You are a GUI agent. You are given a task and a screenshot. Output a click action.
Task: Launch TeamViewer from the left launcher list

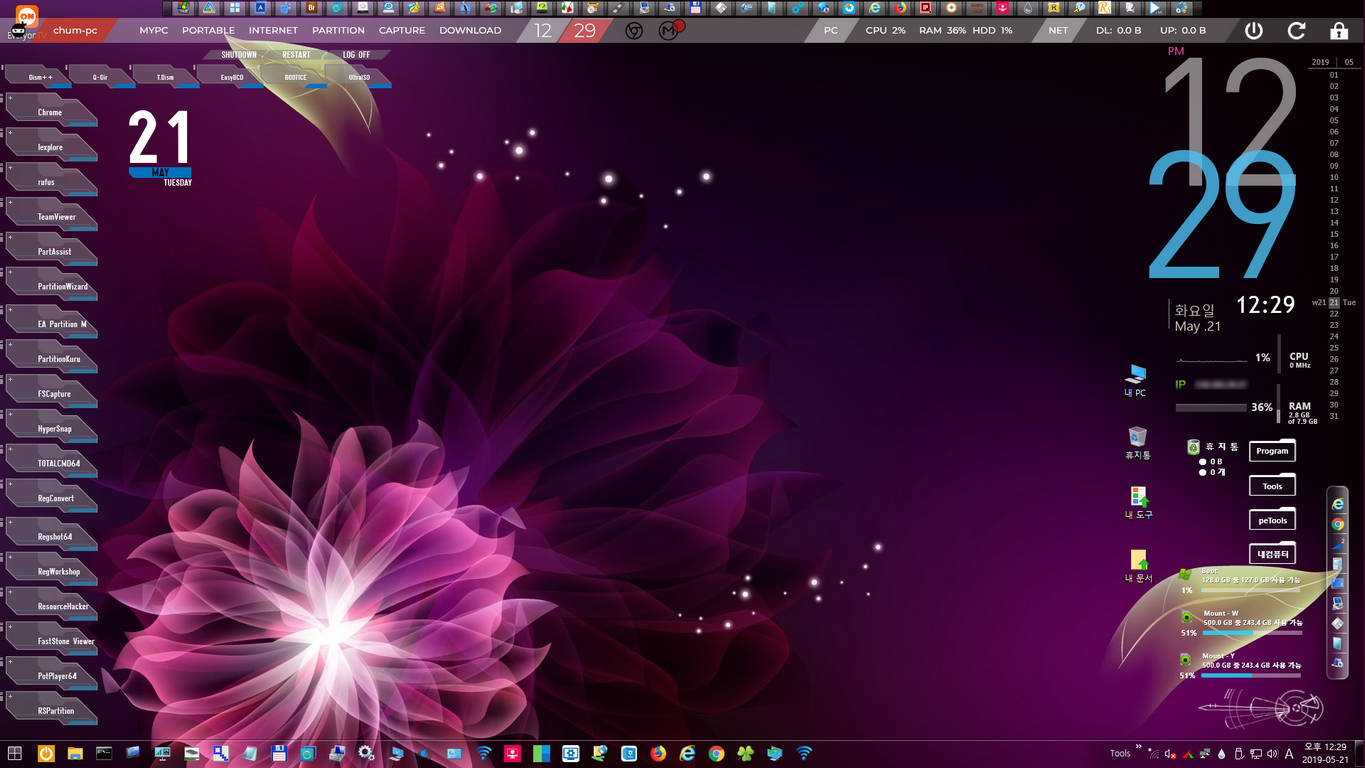click(x=50, y=216)
